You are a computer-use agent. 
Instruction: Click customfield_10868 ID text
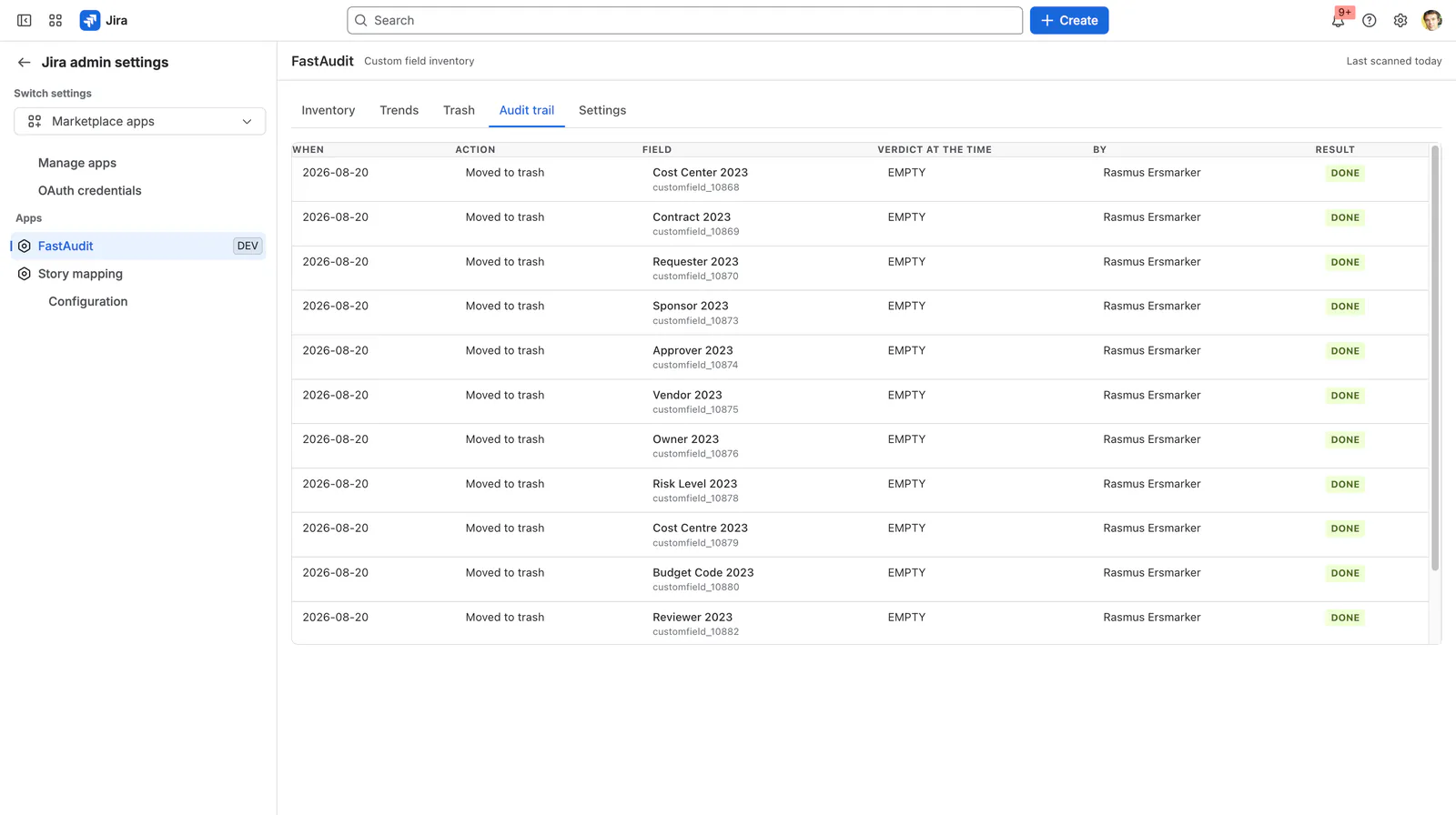point(695,187)
